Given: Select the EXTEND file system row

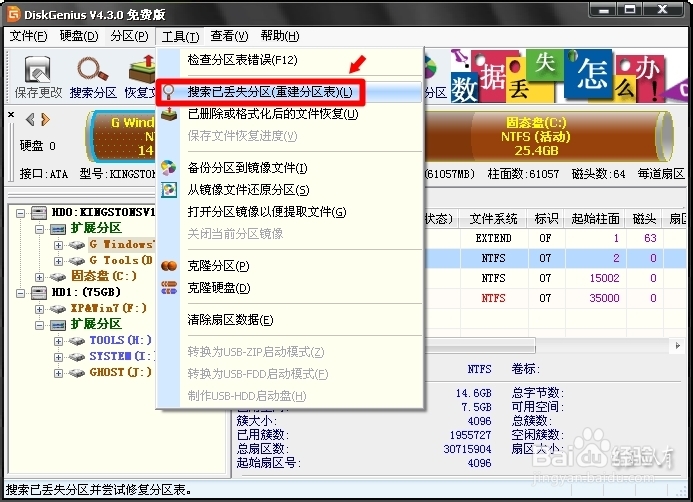Looking at the screenshot, I should tap(555, 238).
